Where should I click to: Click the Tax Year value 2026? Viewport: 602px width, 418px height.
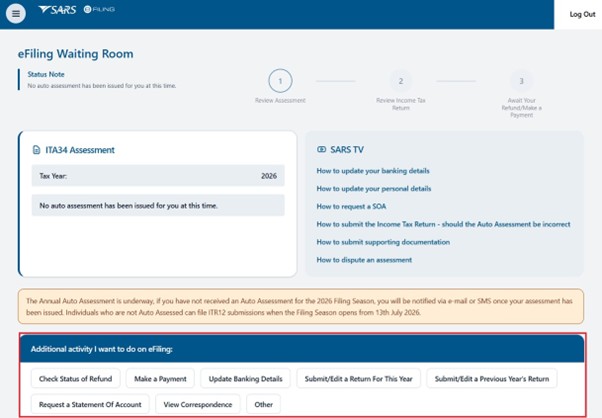[269, 176]
